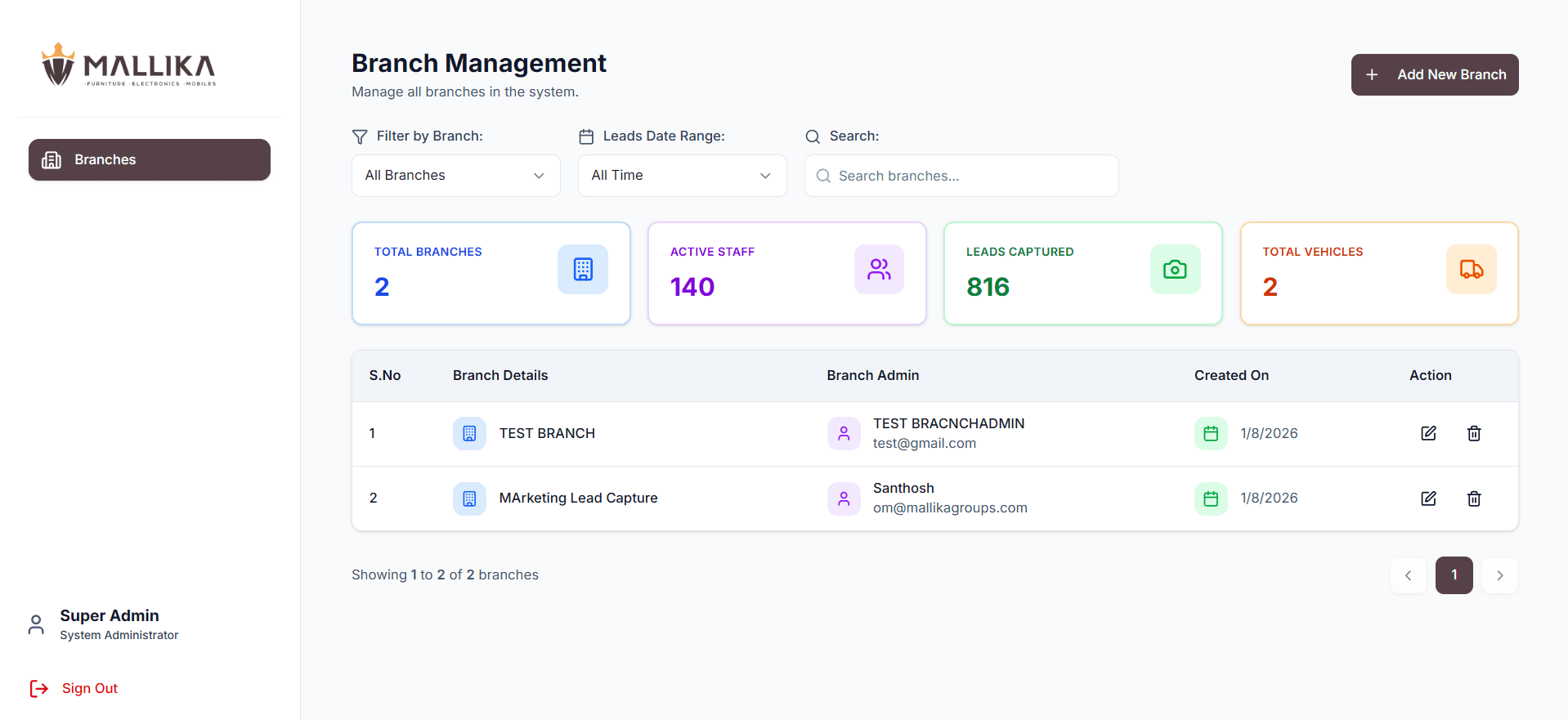Click the Total Branches building icon
Image resolution: width=1568 pixels, height=720 pixels.
coord(582,269)
